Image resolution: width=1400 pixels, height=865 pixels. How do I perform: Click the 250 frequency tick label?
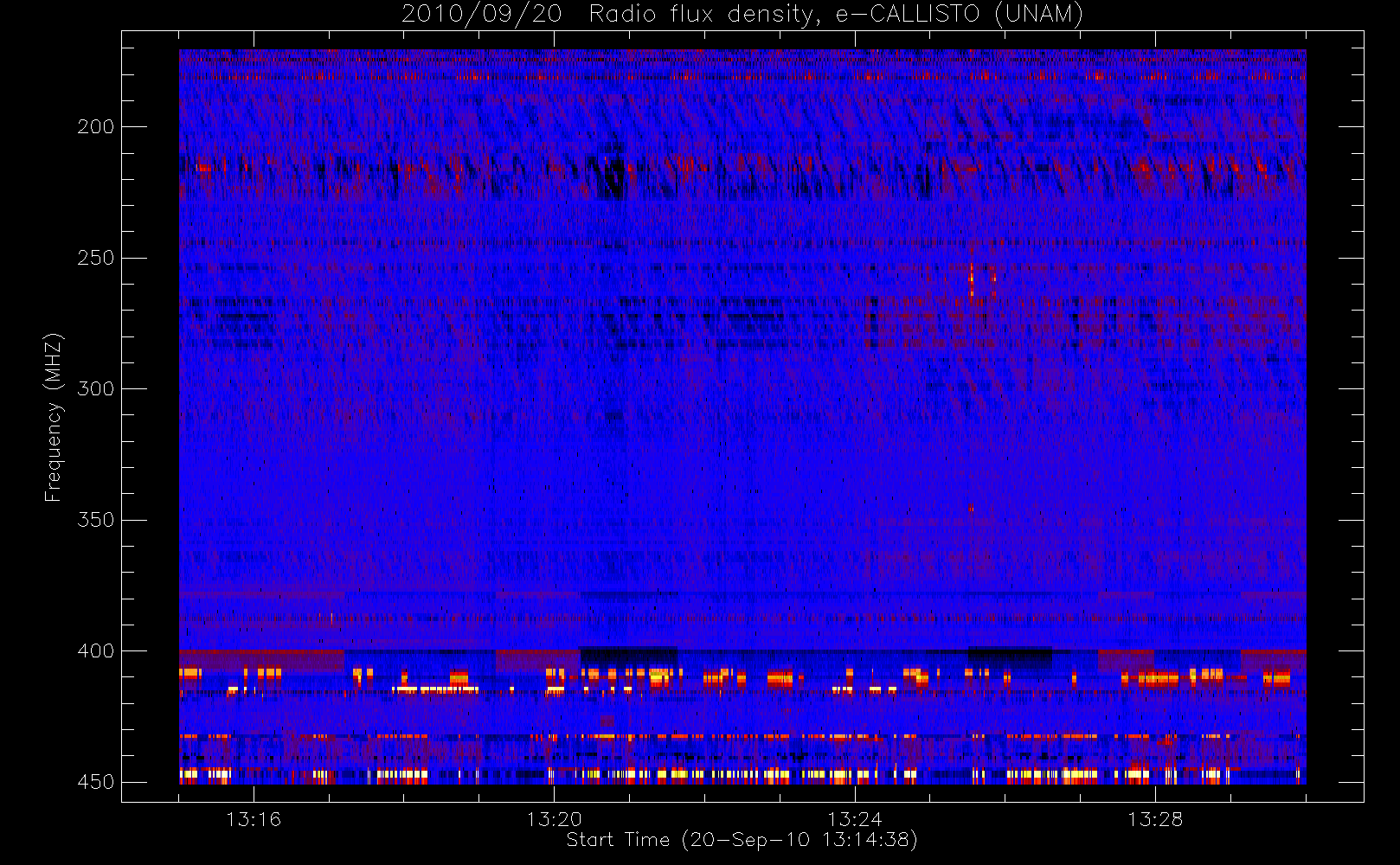pos(95,258)
